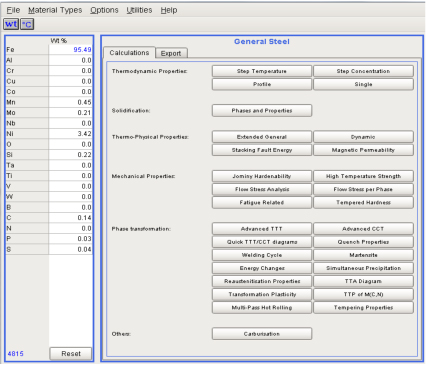Edit the Nb weight percent field
The height and width of the screenshot is (365, 426).
pos(70,123)
